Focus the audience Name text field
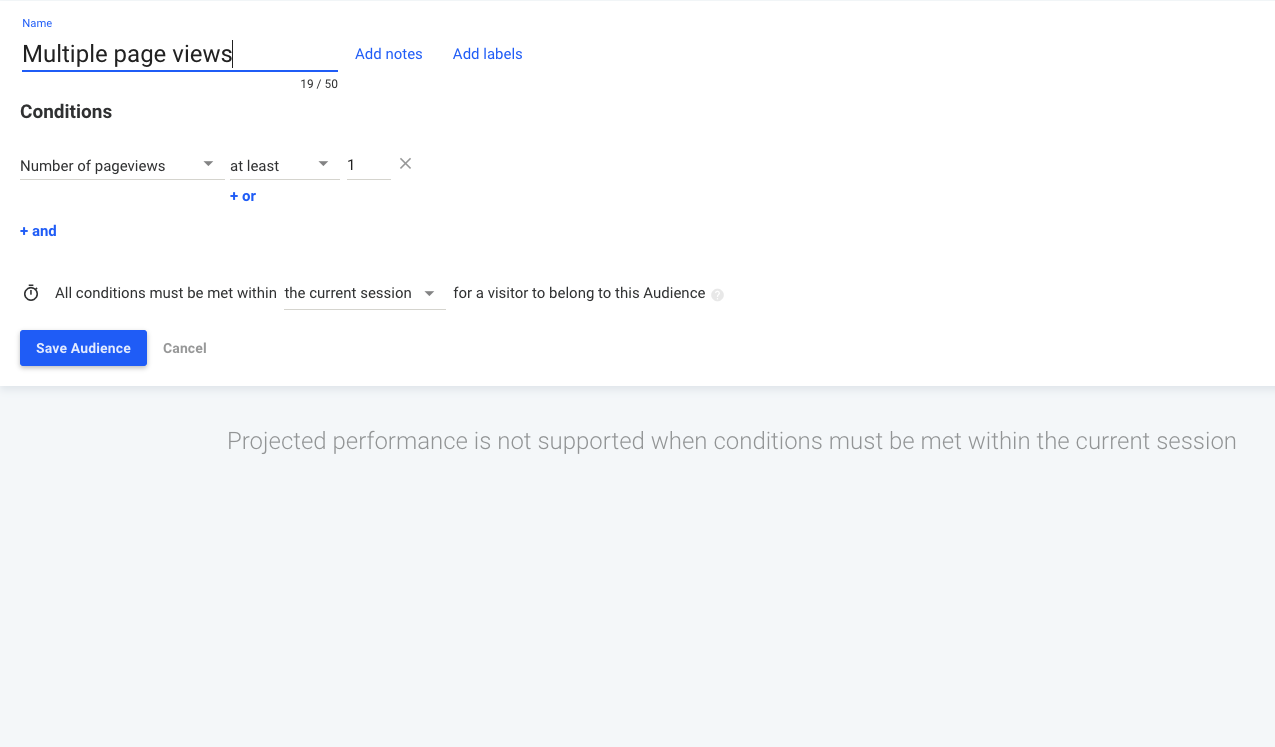 pos(179,54)
